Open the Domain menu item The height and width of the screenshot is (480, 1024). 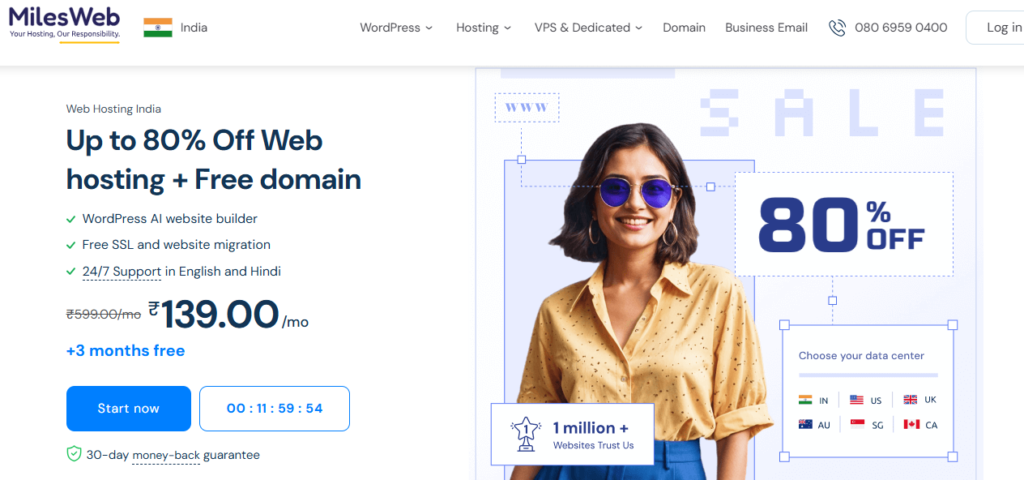684,27
